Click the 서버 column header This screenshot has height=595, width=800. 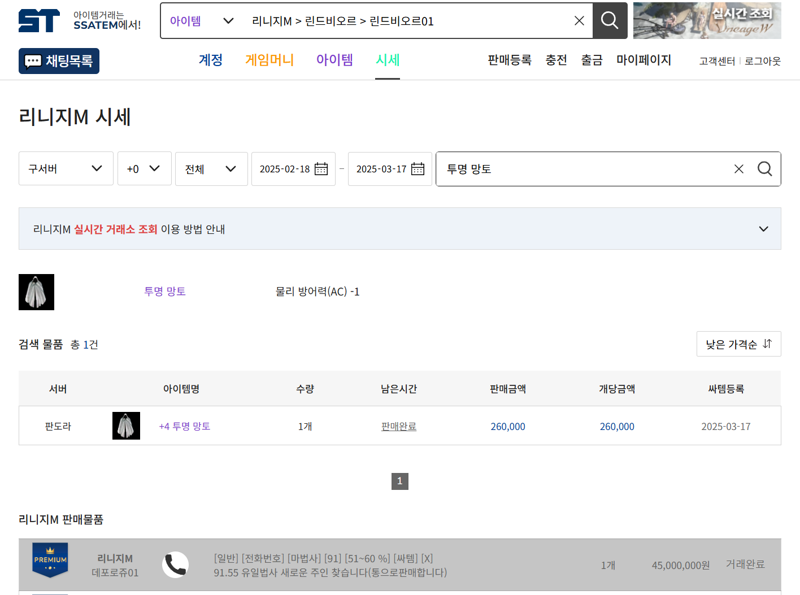(x=58, y=389)
